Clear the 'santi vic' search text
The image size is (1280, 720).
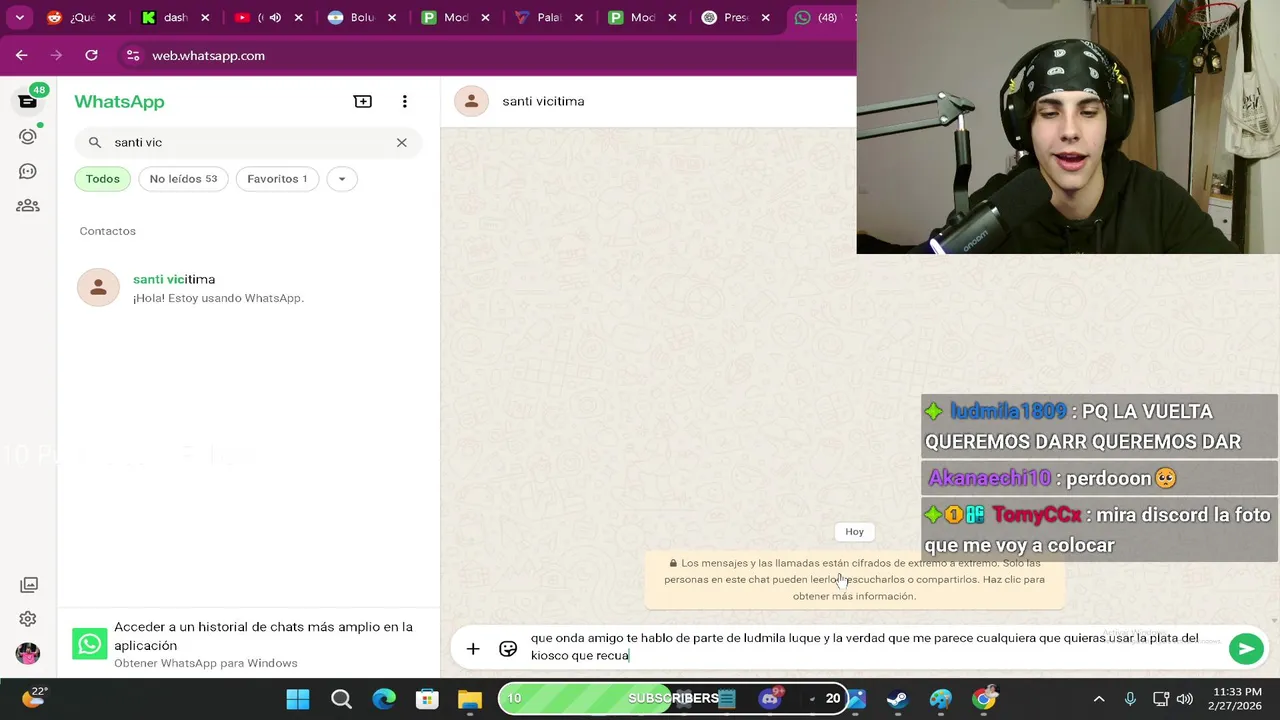tap(401, 142)
